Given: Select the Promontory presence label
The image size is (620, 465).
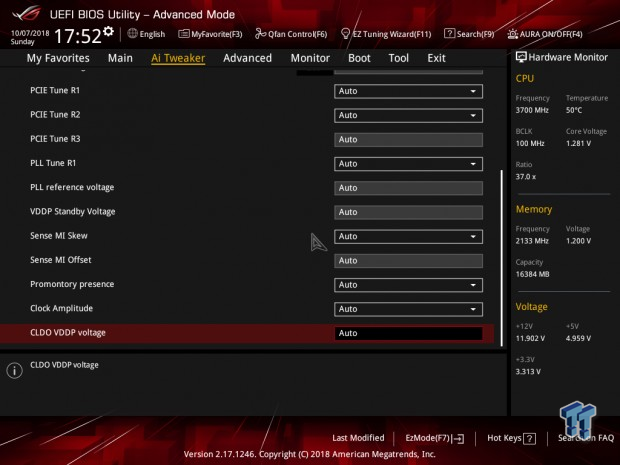Looking at the screenshot, I should click(72, 284).
